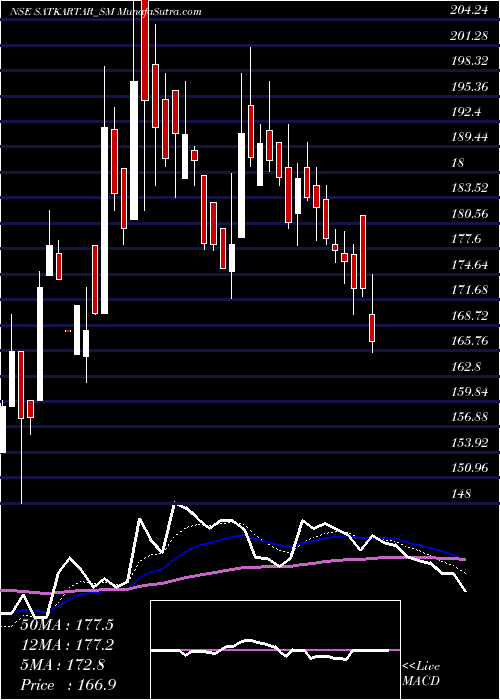The image size is (500, 700).
Task: Click the 156.88 price axis label
Action: pyautogui.click(x=469, y=417)
